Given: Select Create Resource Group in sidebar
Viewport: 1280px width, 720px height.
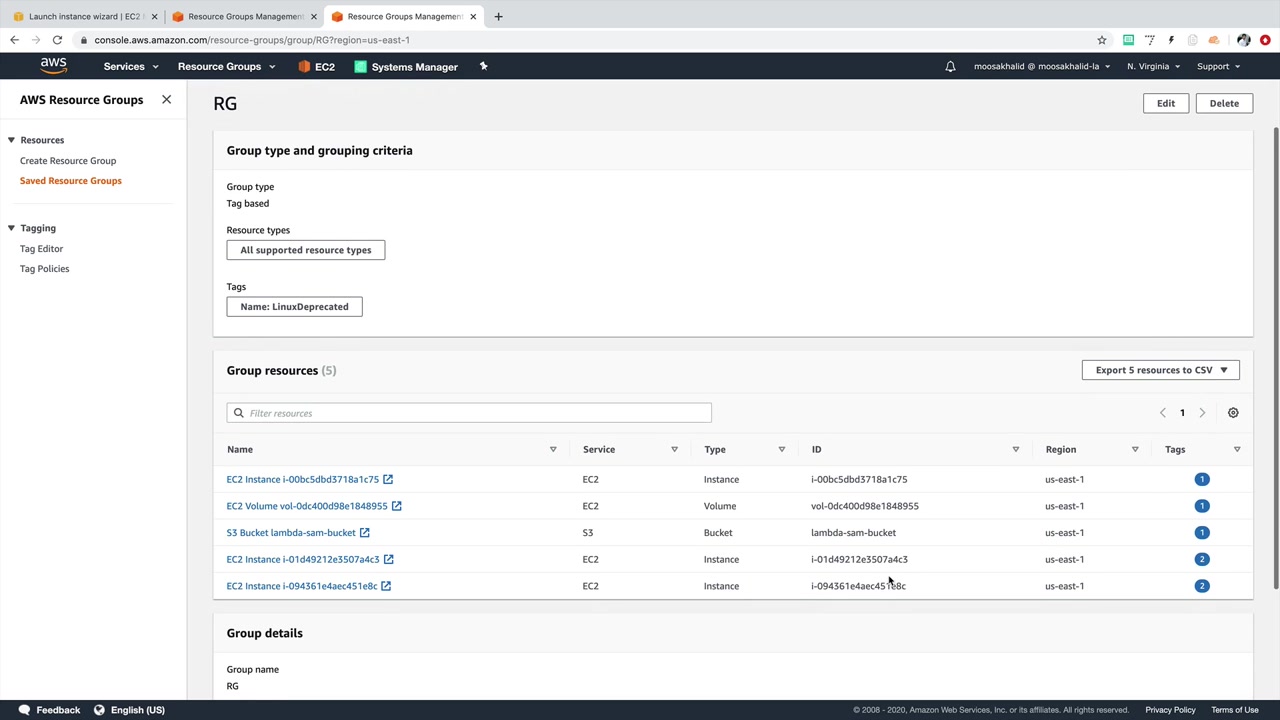Looking at the screenshot, I should pos(68,161).
